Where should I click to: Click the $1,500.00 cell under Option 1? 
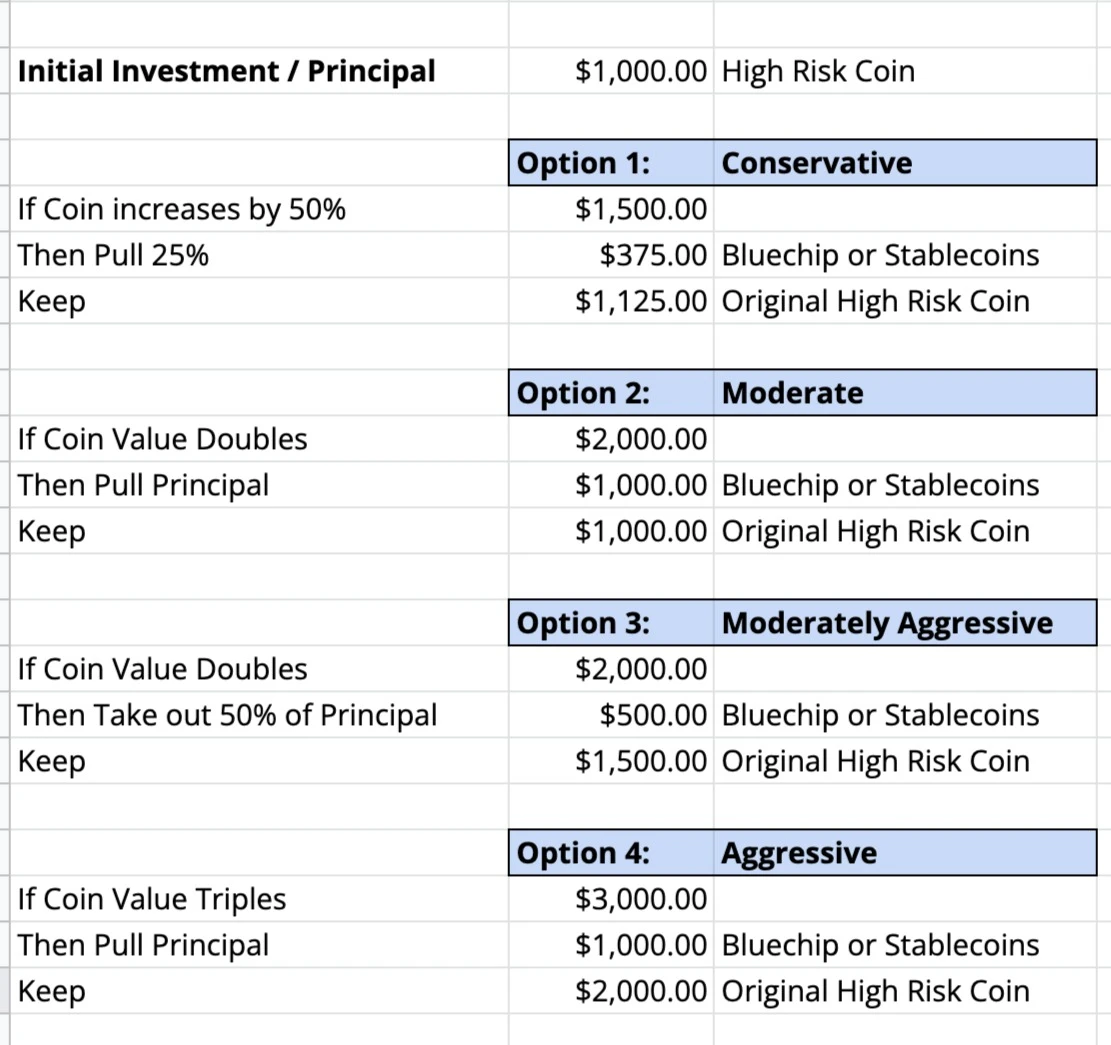click(x=611, y=209)
